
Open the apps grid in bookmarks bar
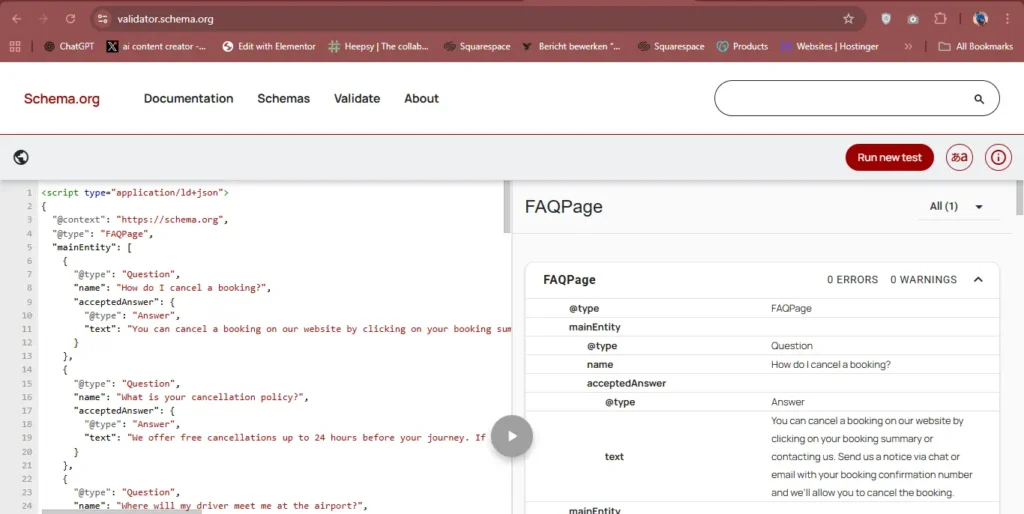(x=15, y=46)
